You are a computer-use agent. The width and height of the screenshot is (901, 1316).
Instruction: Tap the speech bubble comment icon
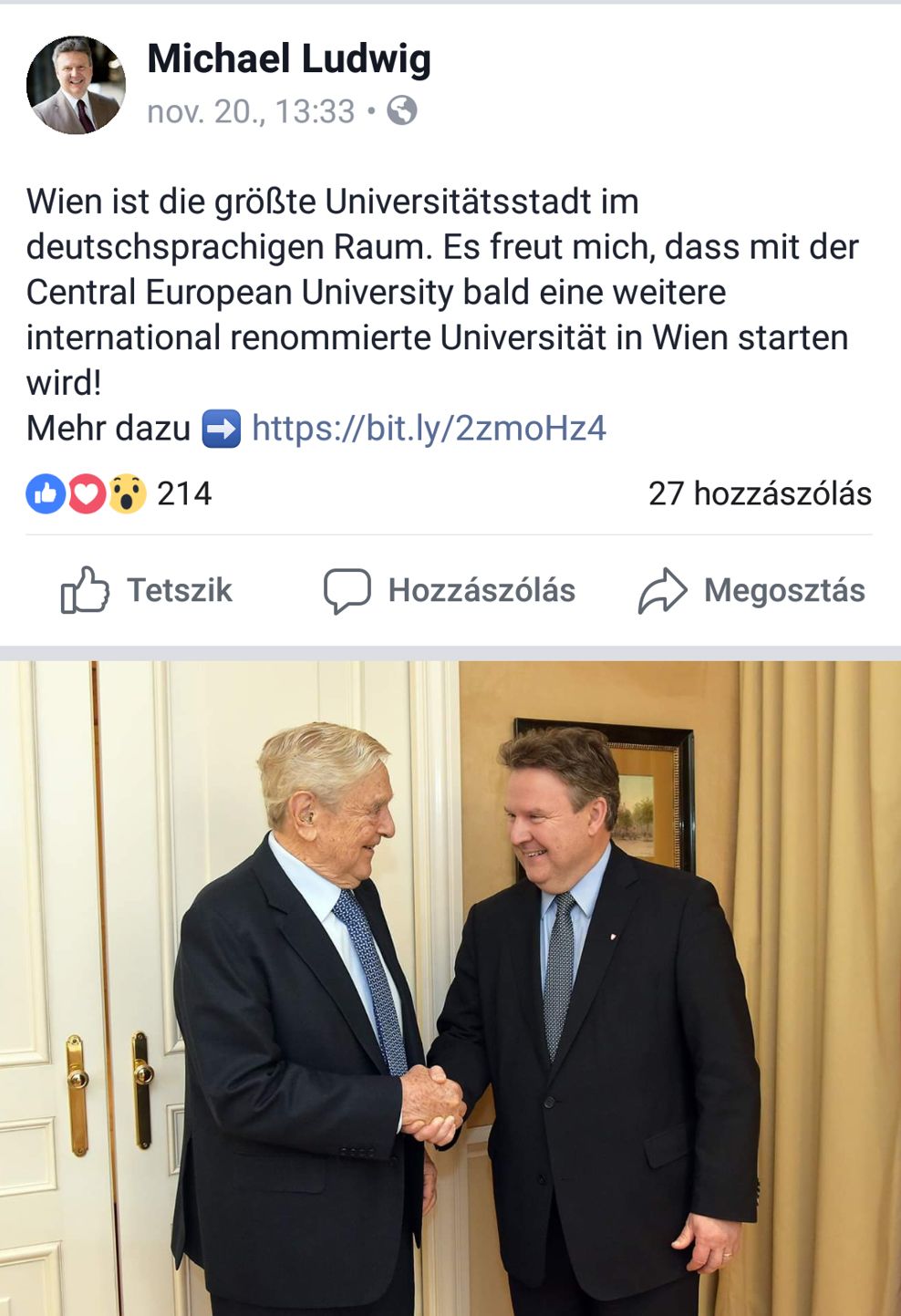[347, 590]
